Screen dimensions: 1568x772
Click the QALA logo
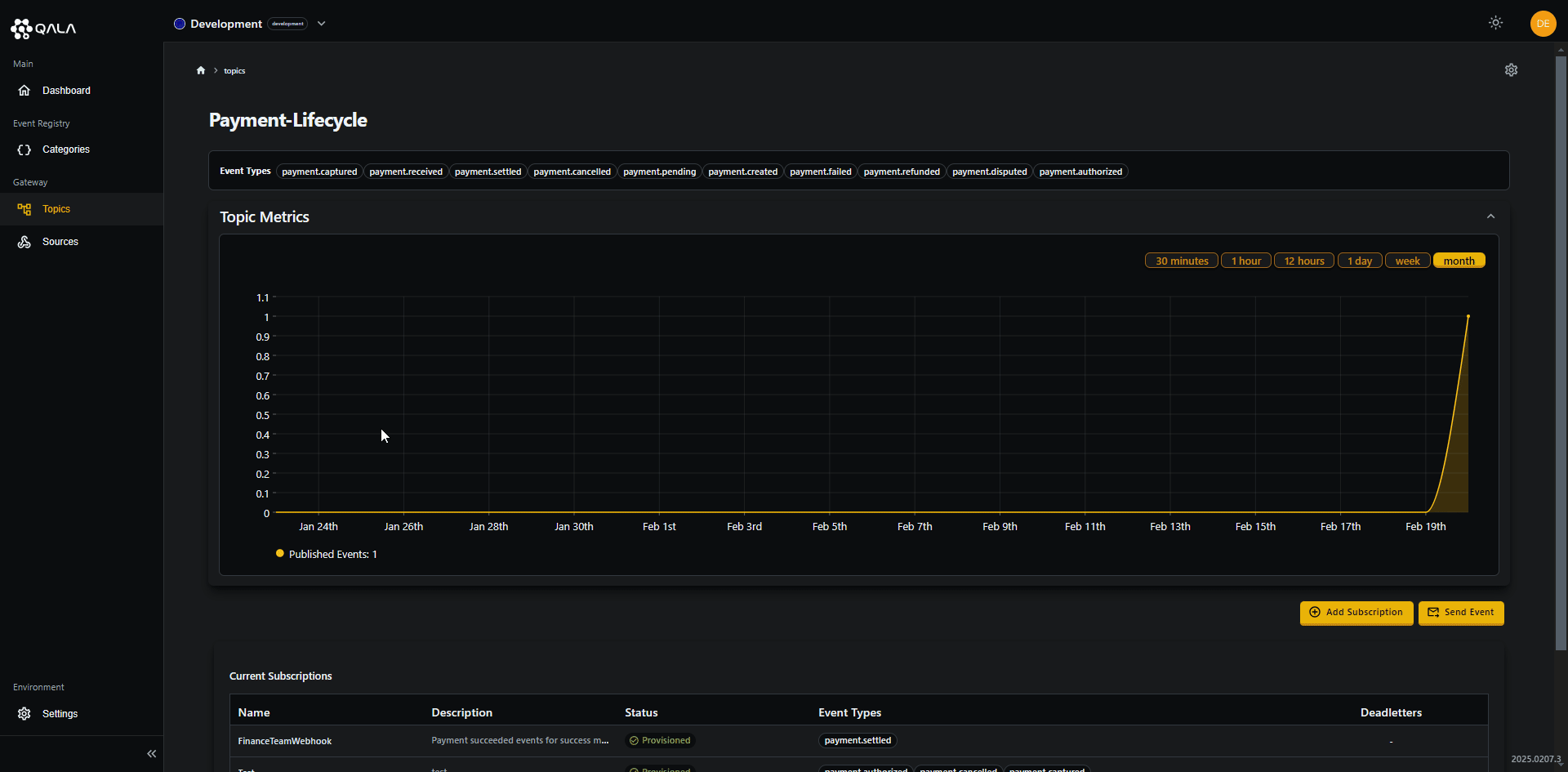tap(43, 28)
